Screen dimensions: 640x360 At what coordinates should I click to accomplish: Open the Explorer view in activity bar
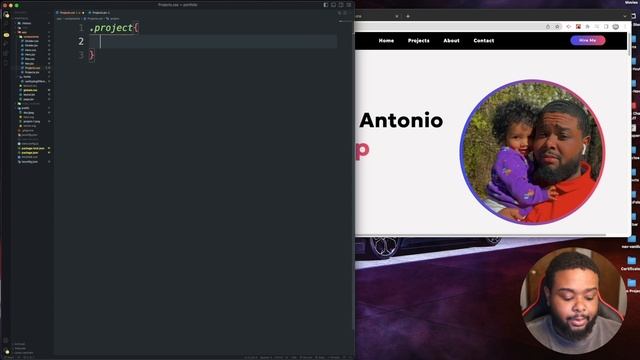click(x=6, y=15)
